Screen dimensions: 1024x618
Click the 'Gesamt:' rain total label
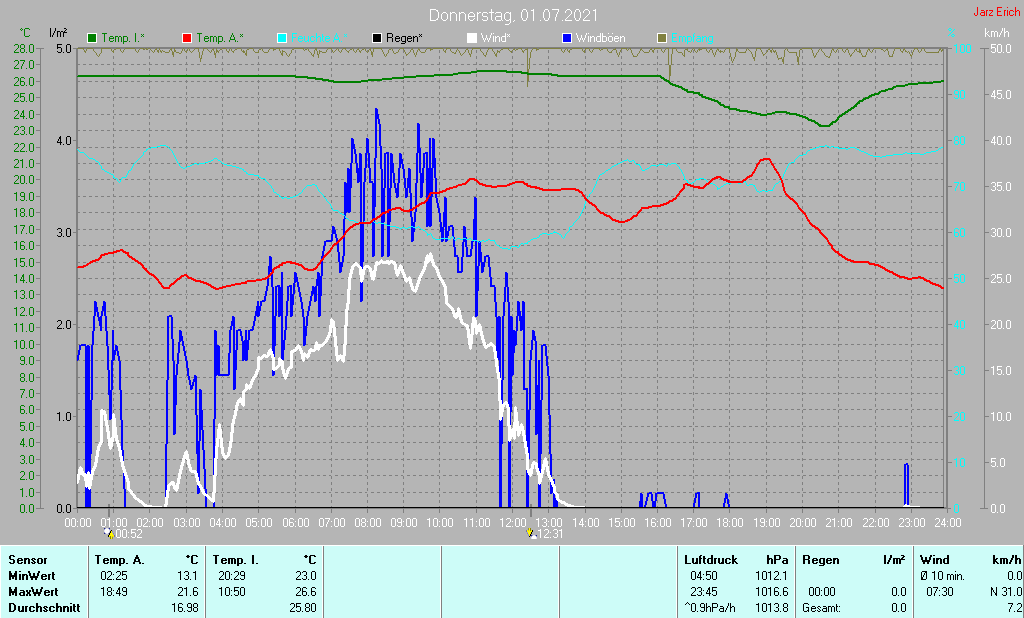click(x=822, y=608)
